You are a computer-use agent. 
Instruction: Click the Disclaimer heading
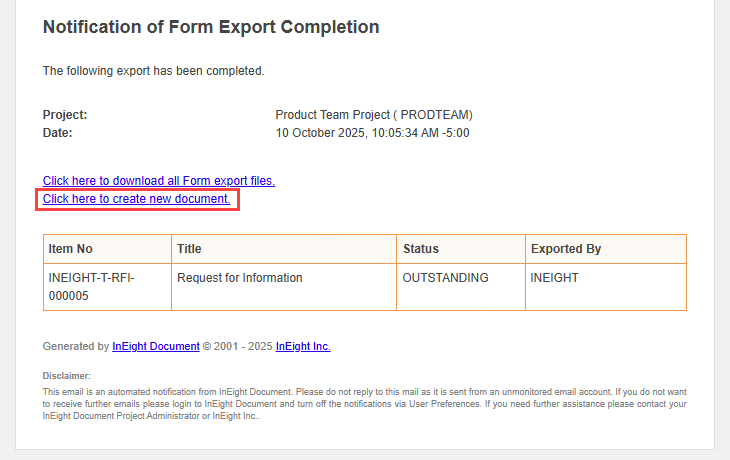point(67,376)
